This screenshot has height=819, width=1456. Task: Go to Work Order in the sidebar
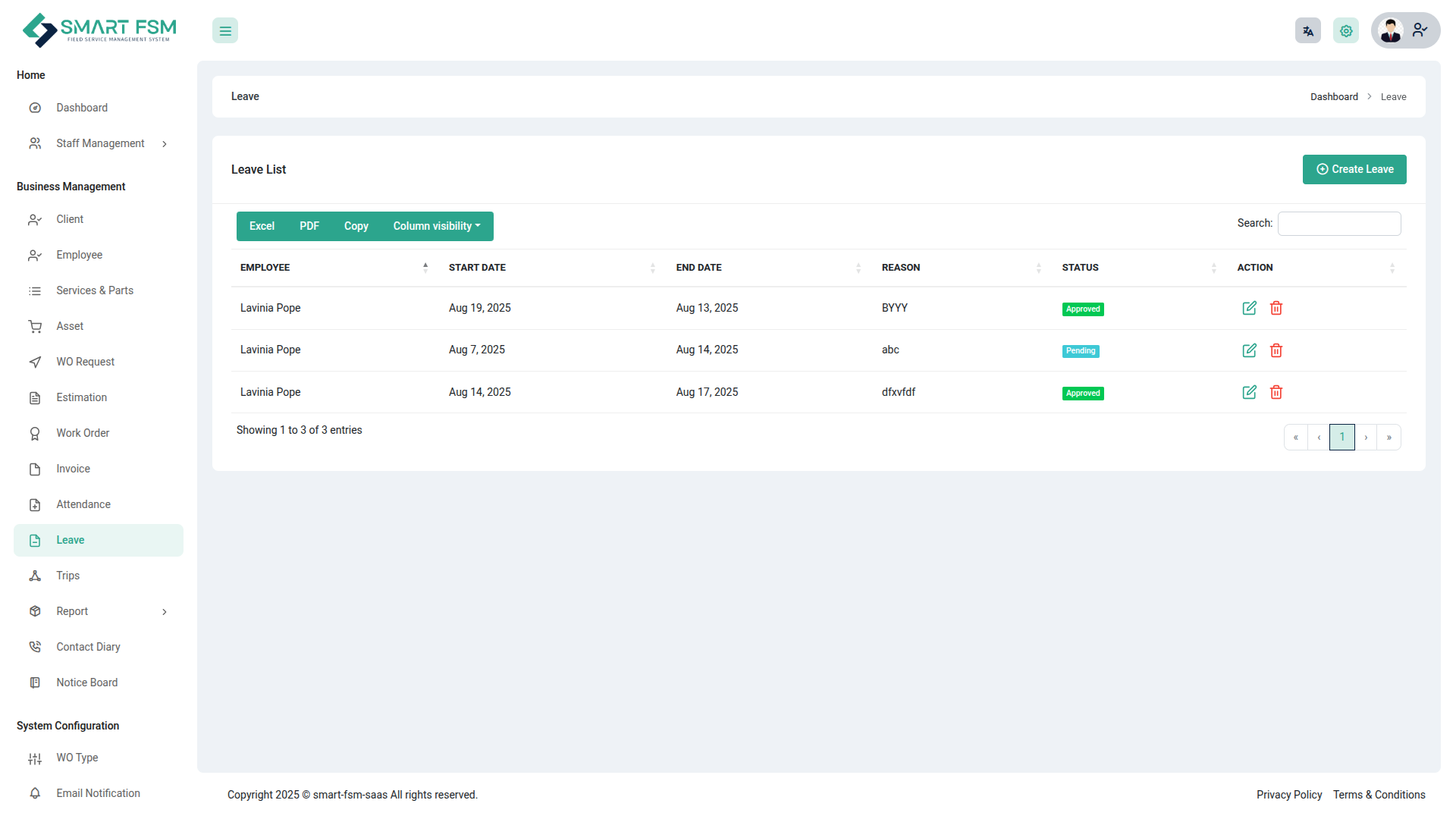83,433
